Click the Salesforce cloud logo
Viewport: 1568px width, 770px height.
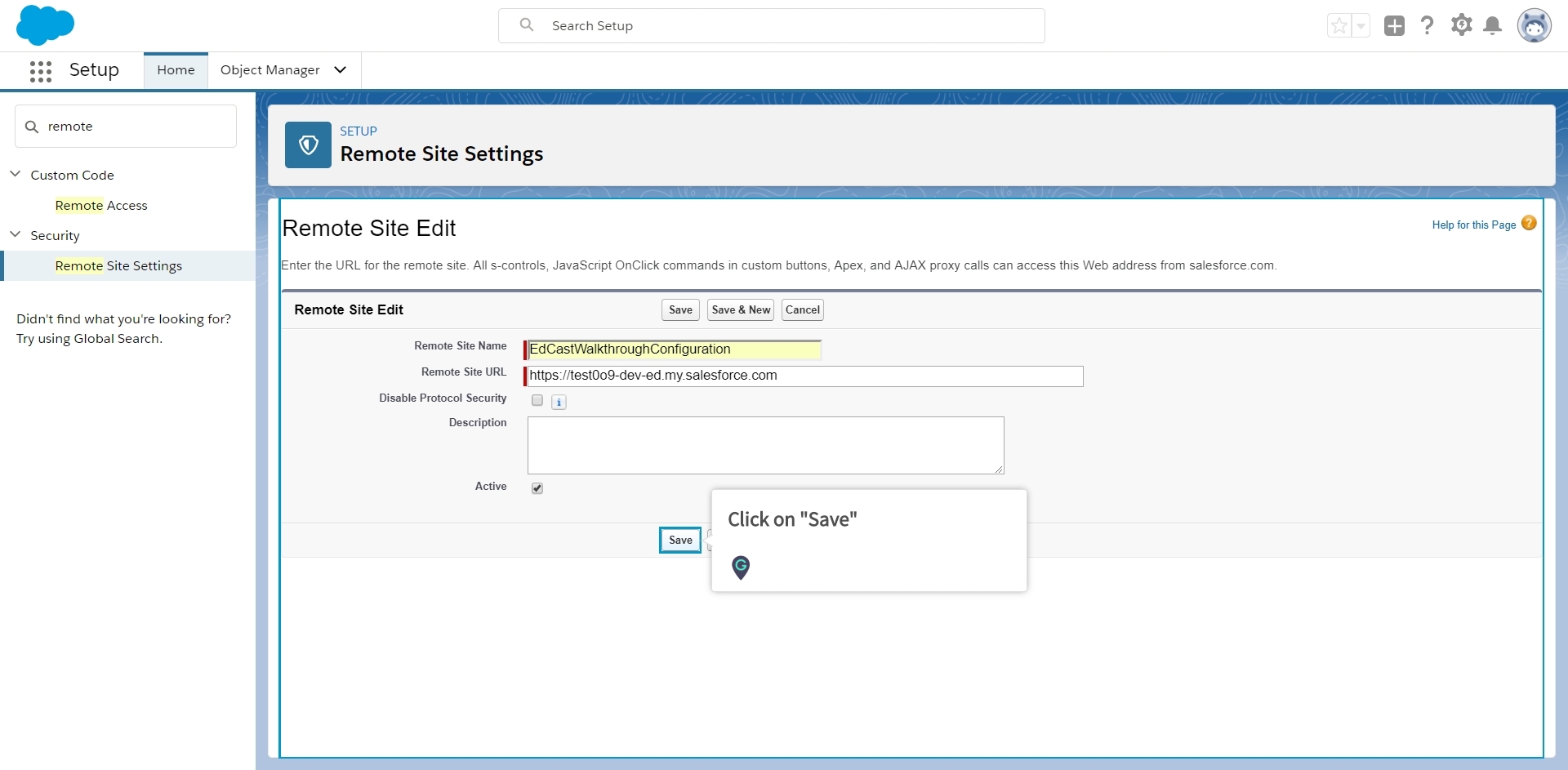45,24
